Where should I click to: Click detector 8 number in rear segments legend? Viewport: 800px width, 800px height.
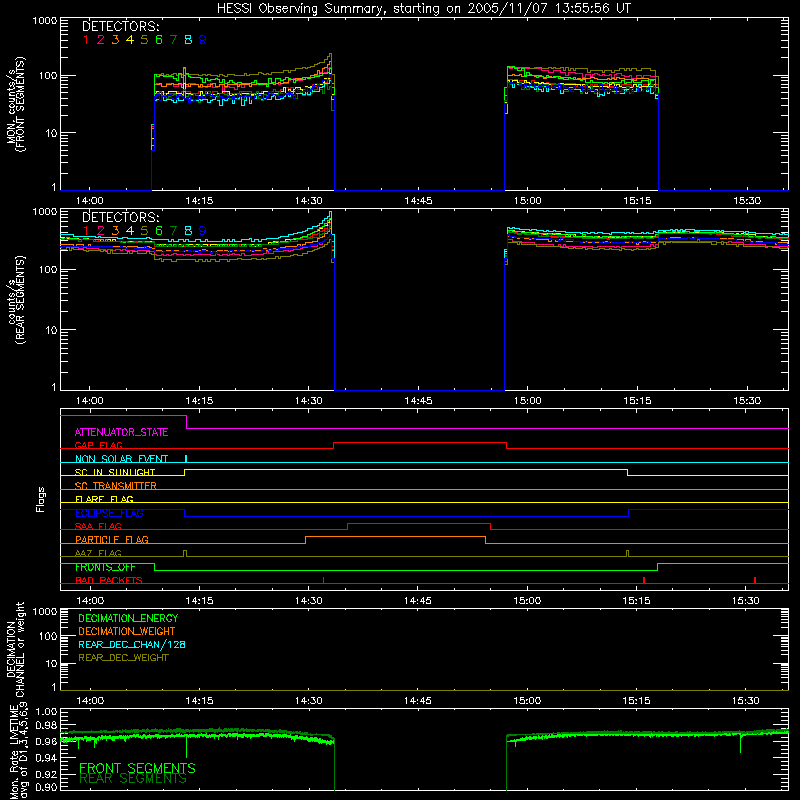tap(188, 231)
